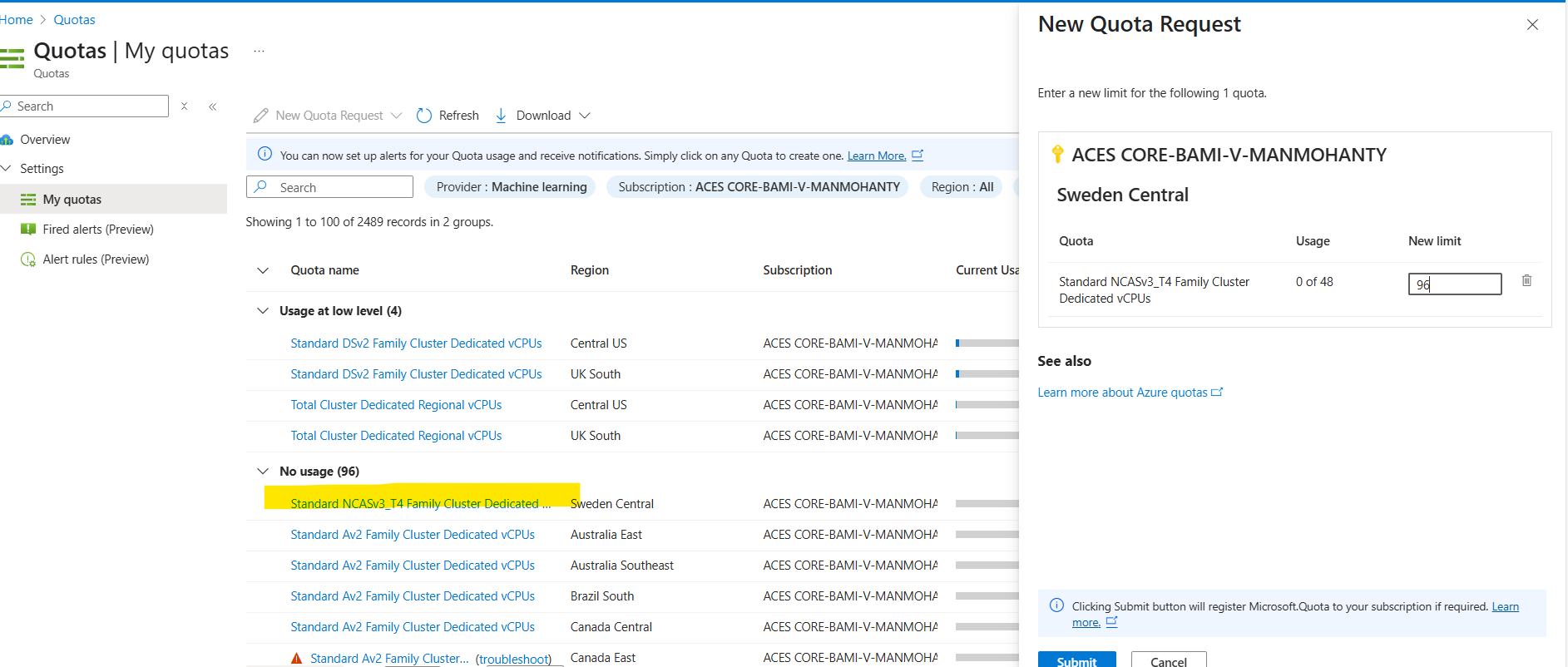
Task: Click the info icon in alerts banner
Action: (x=265, y=154)
